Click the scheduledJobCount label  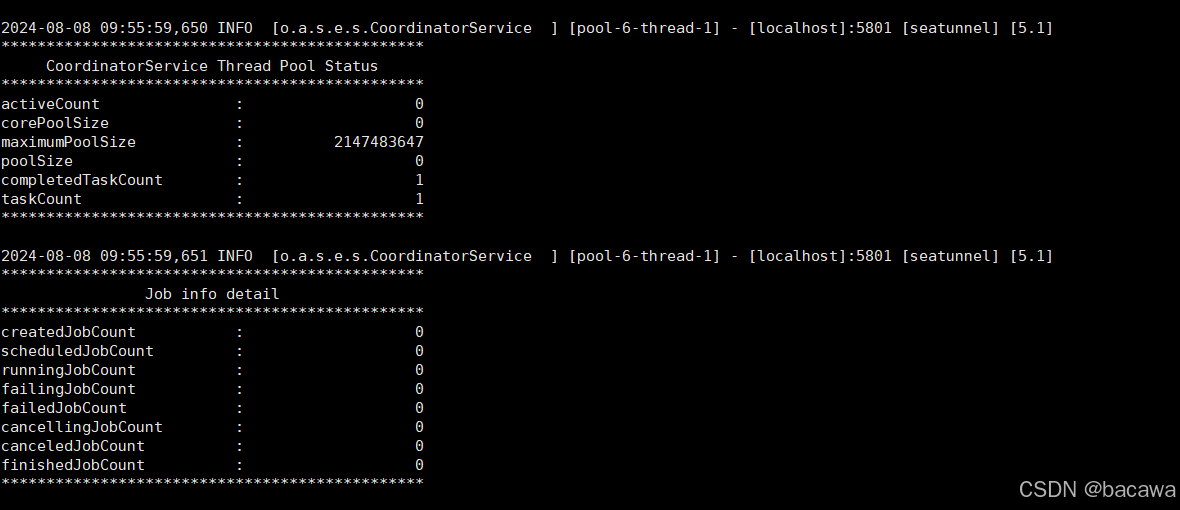(x=78, y=351)
